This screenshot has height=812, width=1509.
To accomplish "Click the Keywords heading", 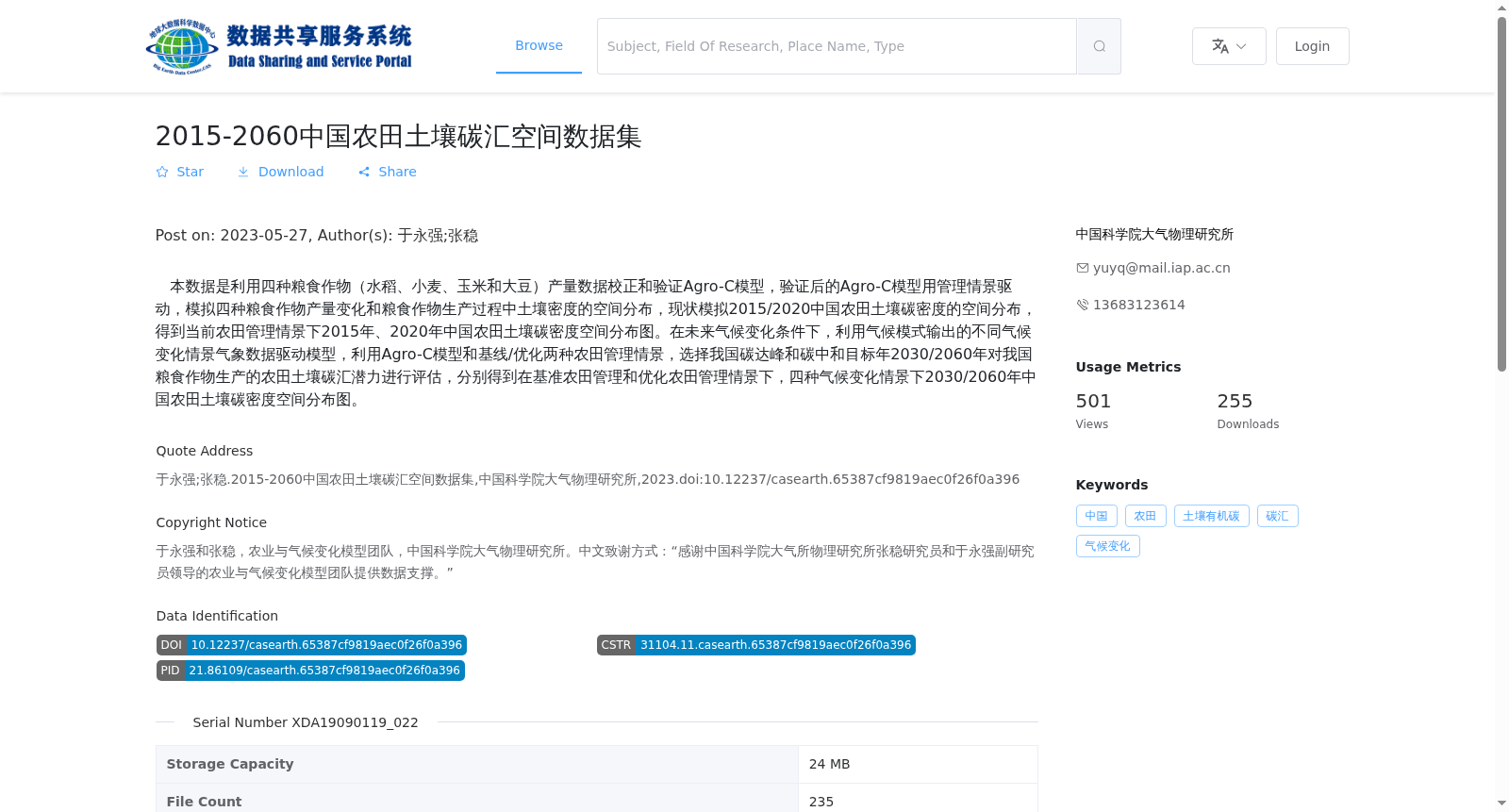I will [1112, 485].
